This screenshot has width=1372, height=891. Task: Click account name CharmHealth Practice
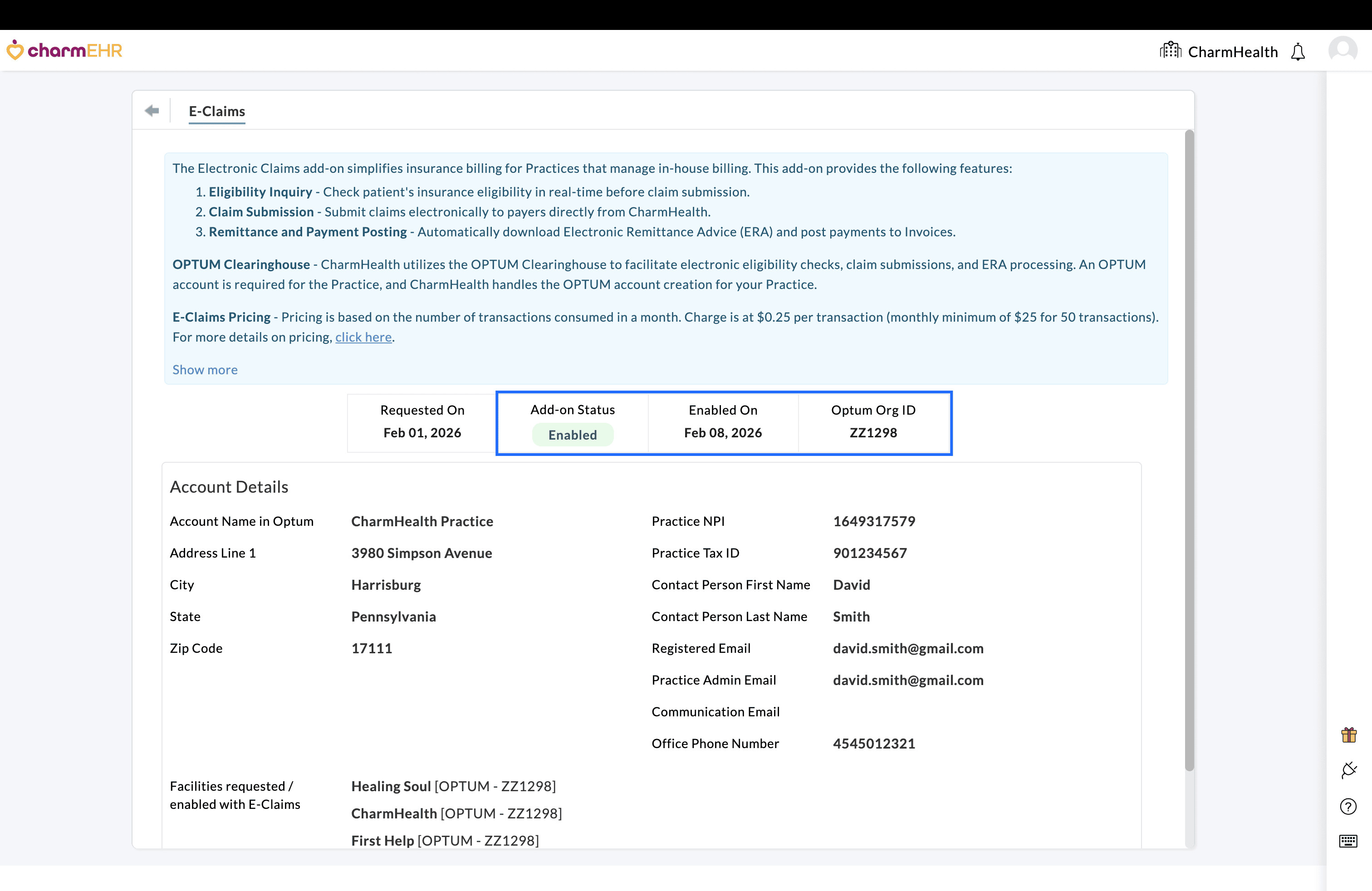pos(422,521)
